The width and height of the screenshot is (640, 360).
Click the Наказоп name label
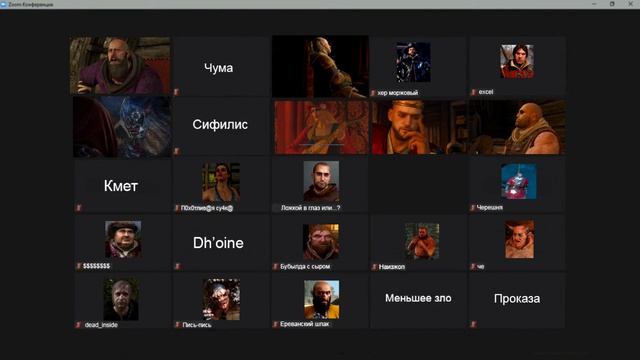point(392,267)
